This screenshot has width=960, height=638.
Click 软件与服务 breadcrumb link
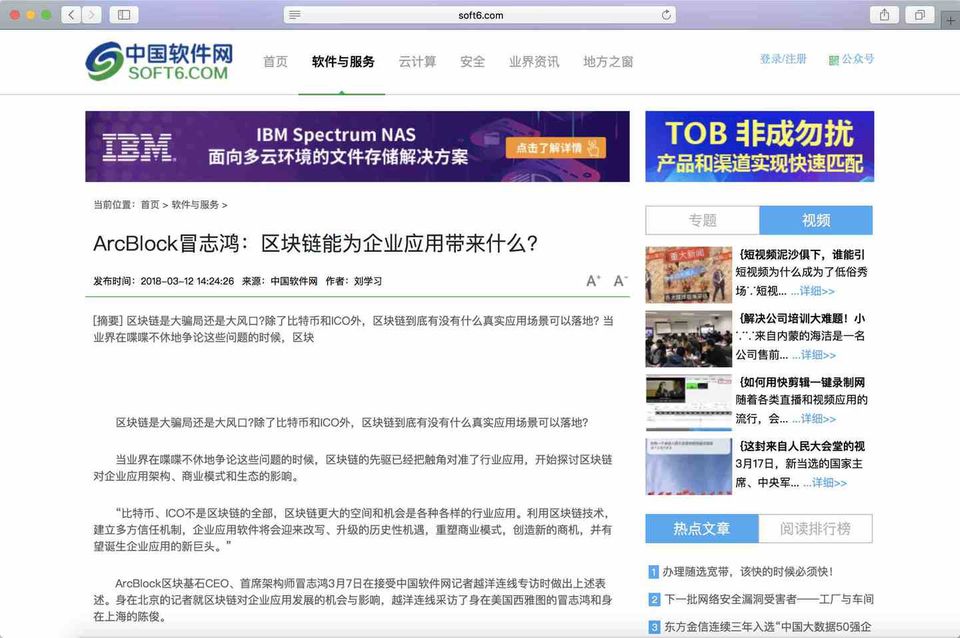pyautogui.click(x=195, y=205)
